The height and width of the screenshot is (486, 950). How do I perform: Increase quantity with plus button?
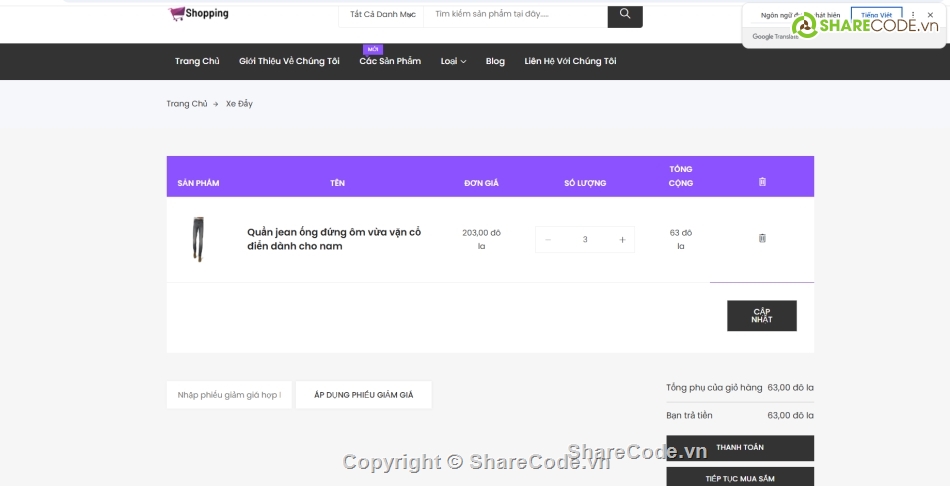(622, 239)
